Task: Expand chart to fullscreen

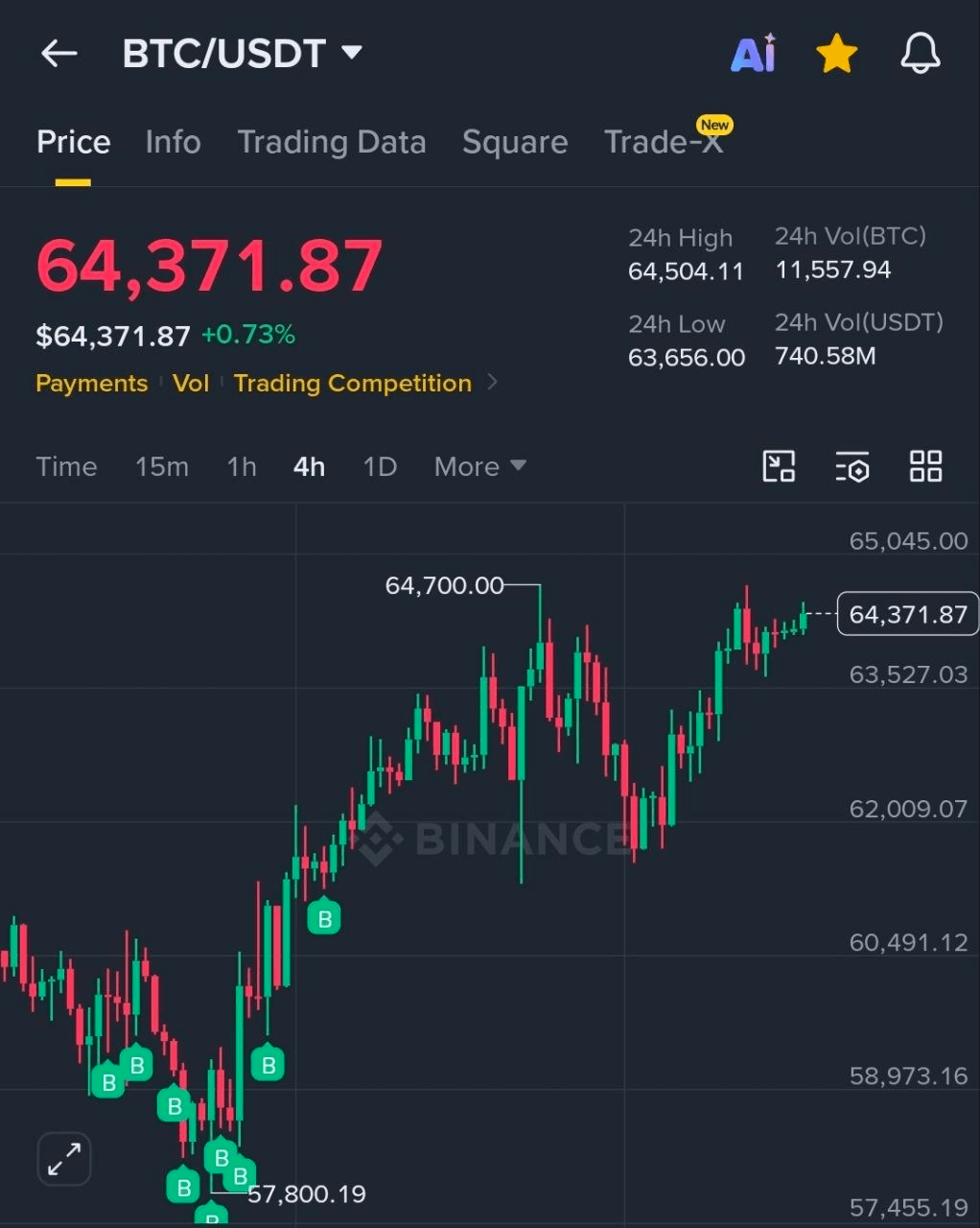Action: [x=64, y=1159]
